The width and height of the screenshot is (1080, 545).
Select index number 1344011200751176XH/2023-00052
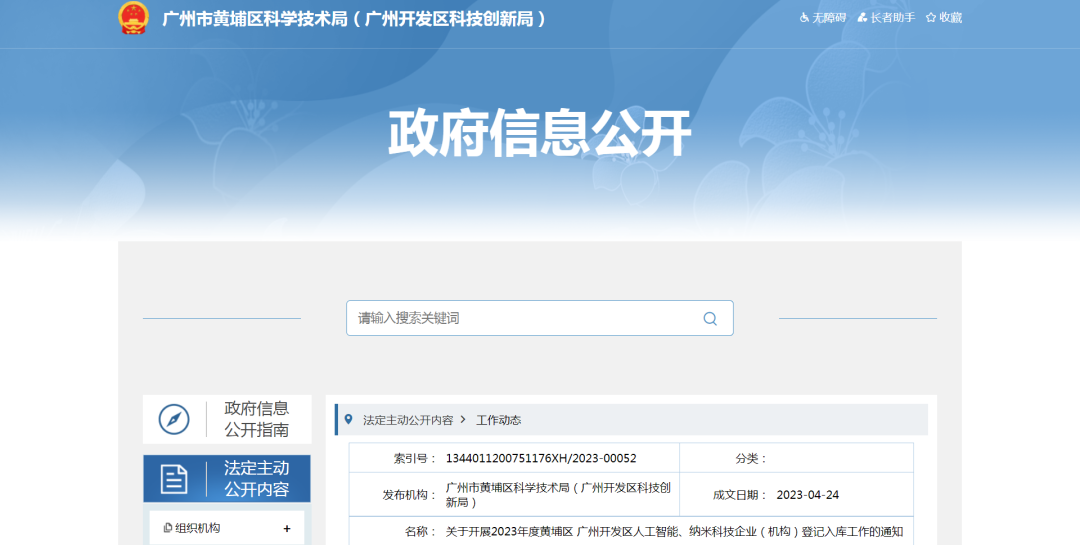[x=541, y=458]
